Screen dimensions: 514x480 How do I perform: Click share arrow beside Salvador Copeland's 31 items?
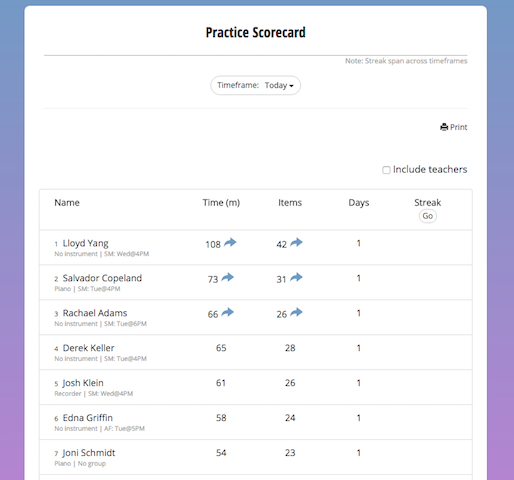[296, 277]
